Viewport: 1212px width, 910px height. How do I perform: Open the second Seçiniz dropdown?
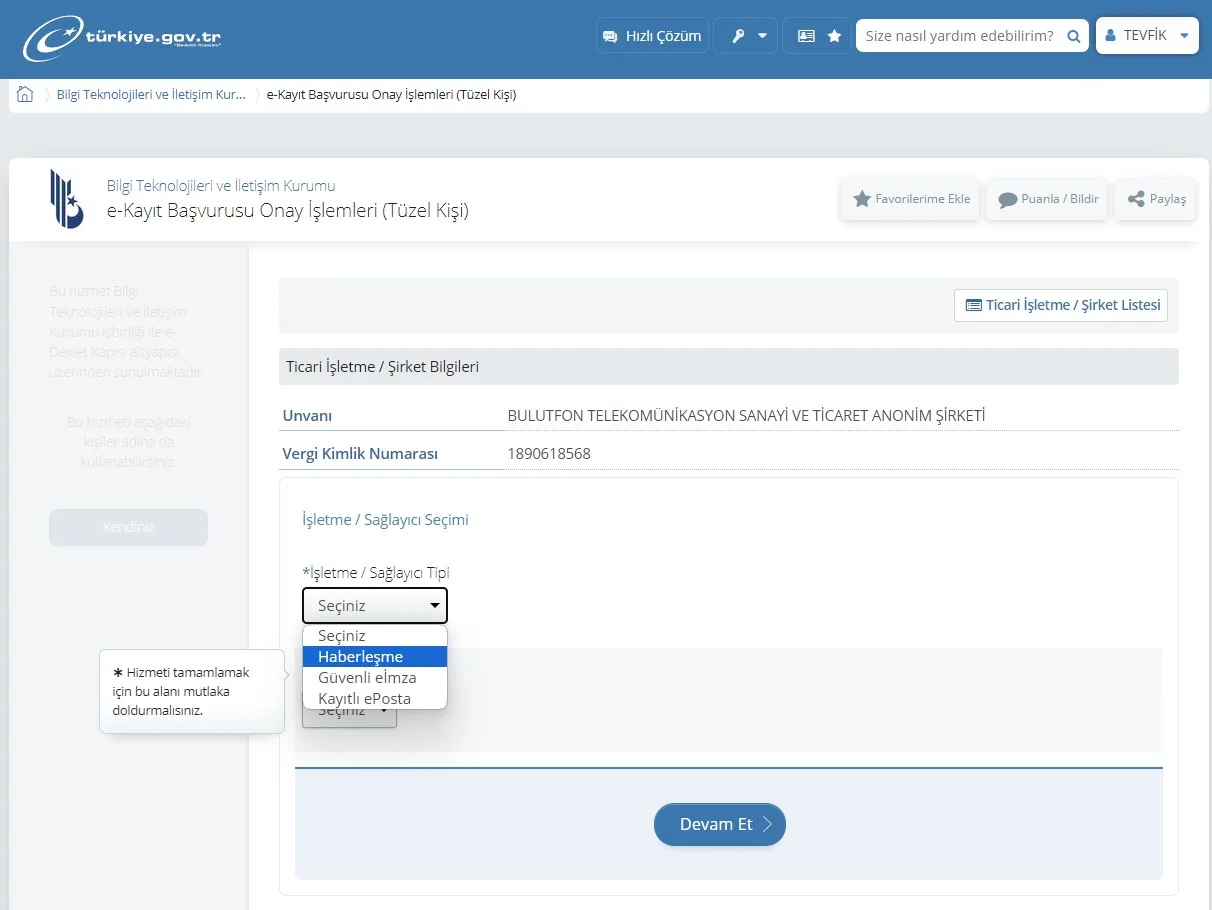(350, 713)
